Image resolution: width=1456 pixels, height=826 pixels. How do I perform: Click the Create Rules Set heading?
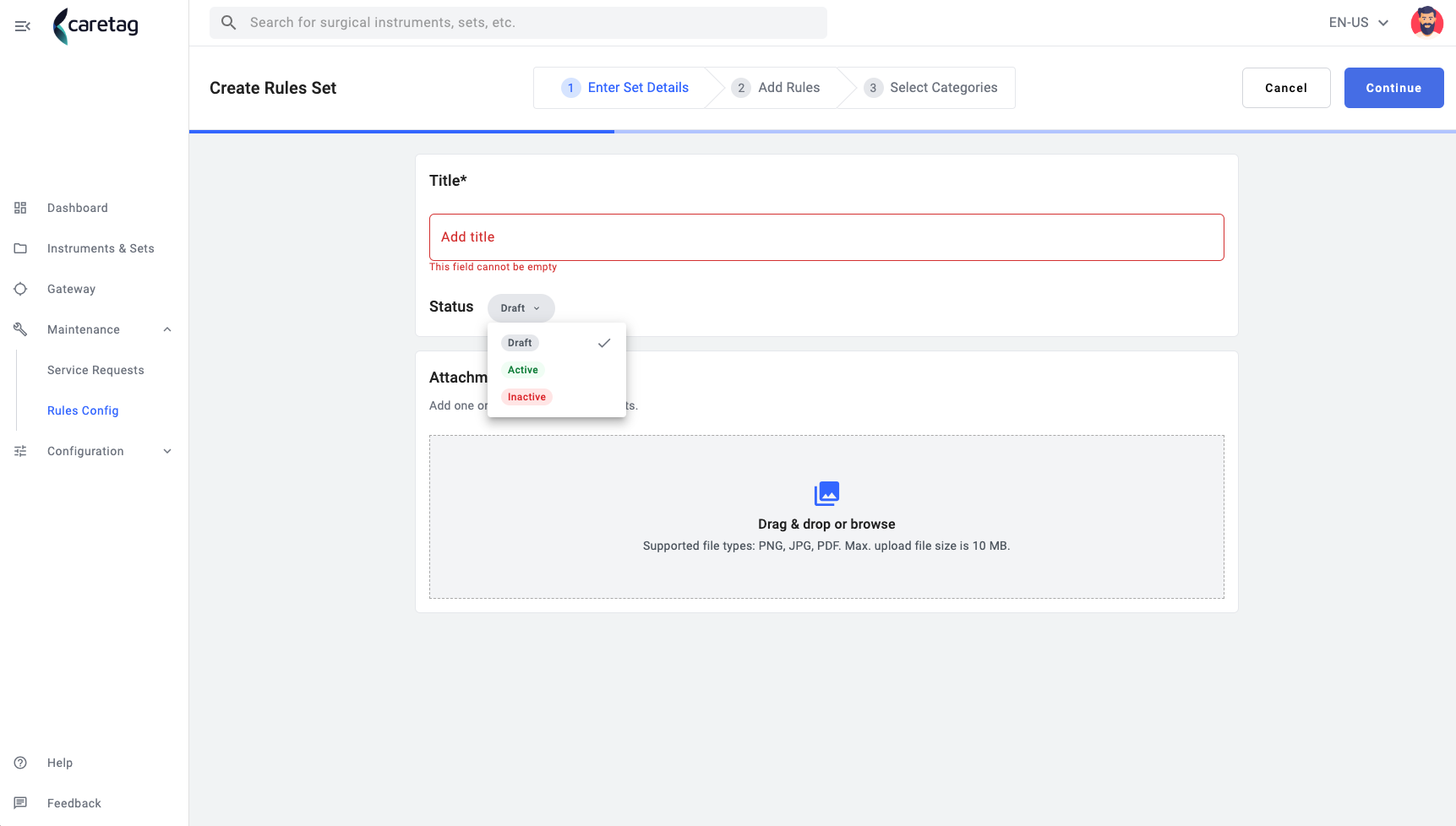pyautogui.click(x=273, y=88)
